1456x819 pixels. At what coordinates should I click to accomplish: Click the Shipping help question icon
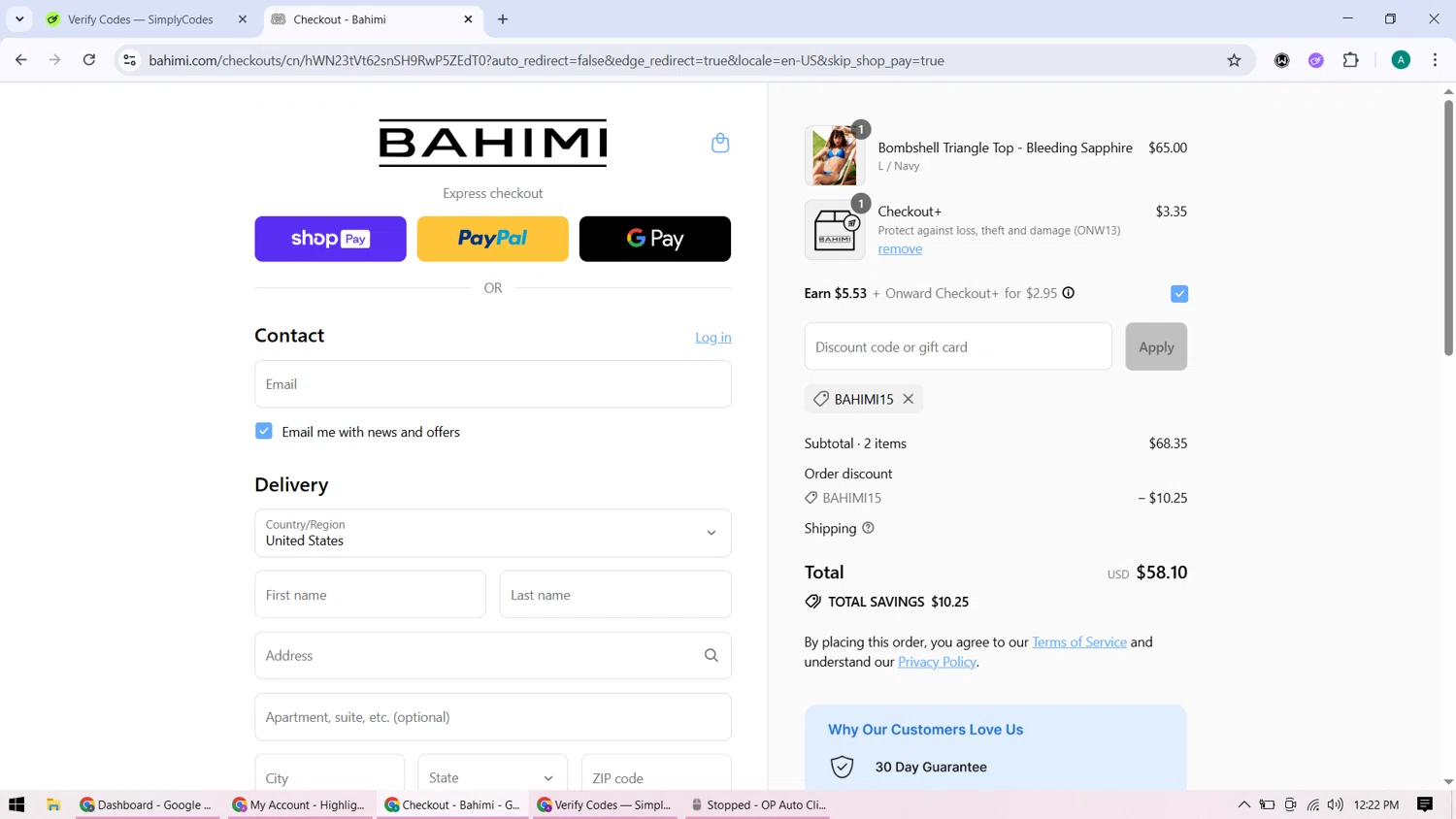868,528
